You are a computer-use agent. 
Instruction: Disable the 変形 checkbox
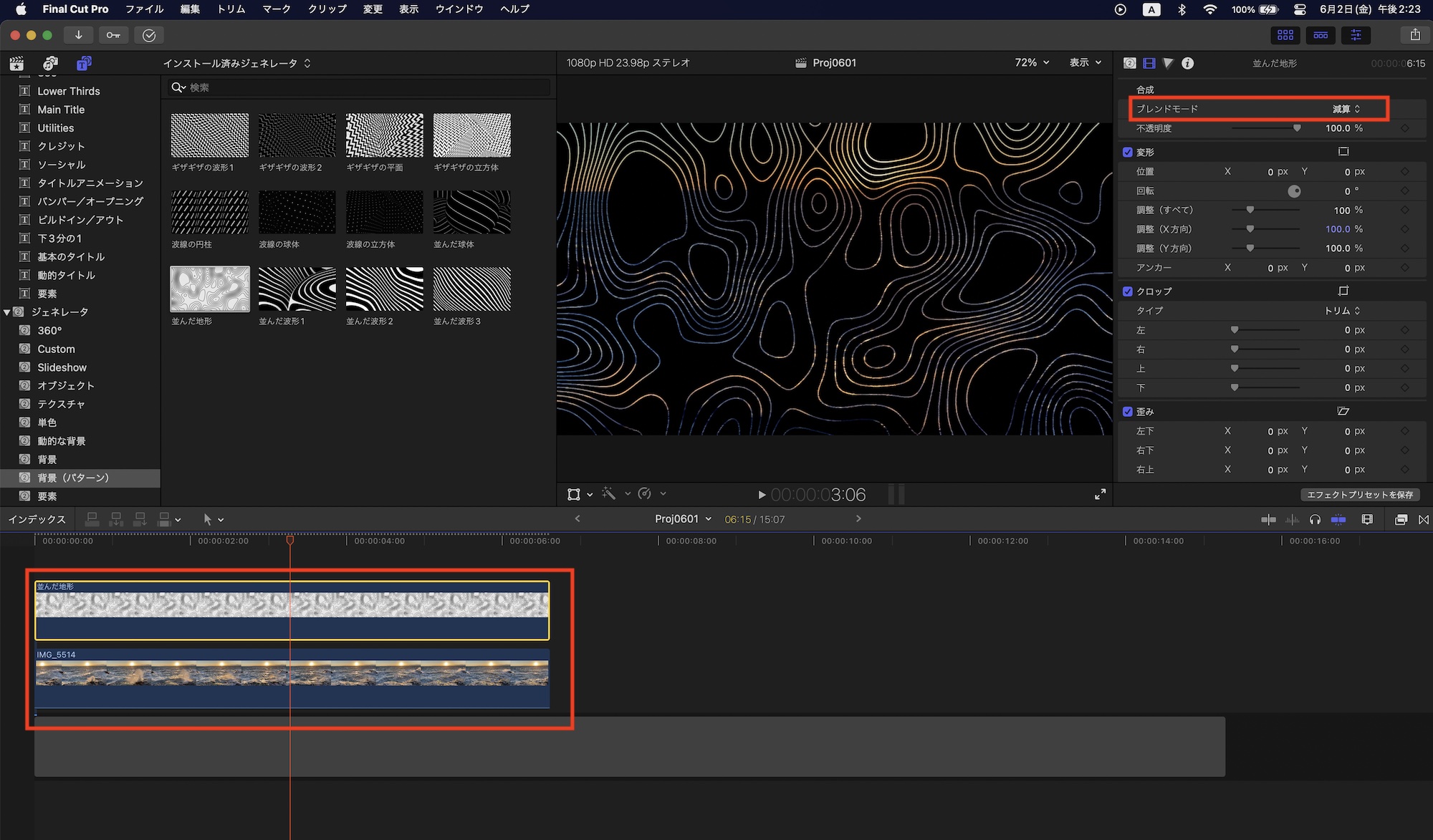[1128, 153]
